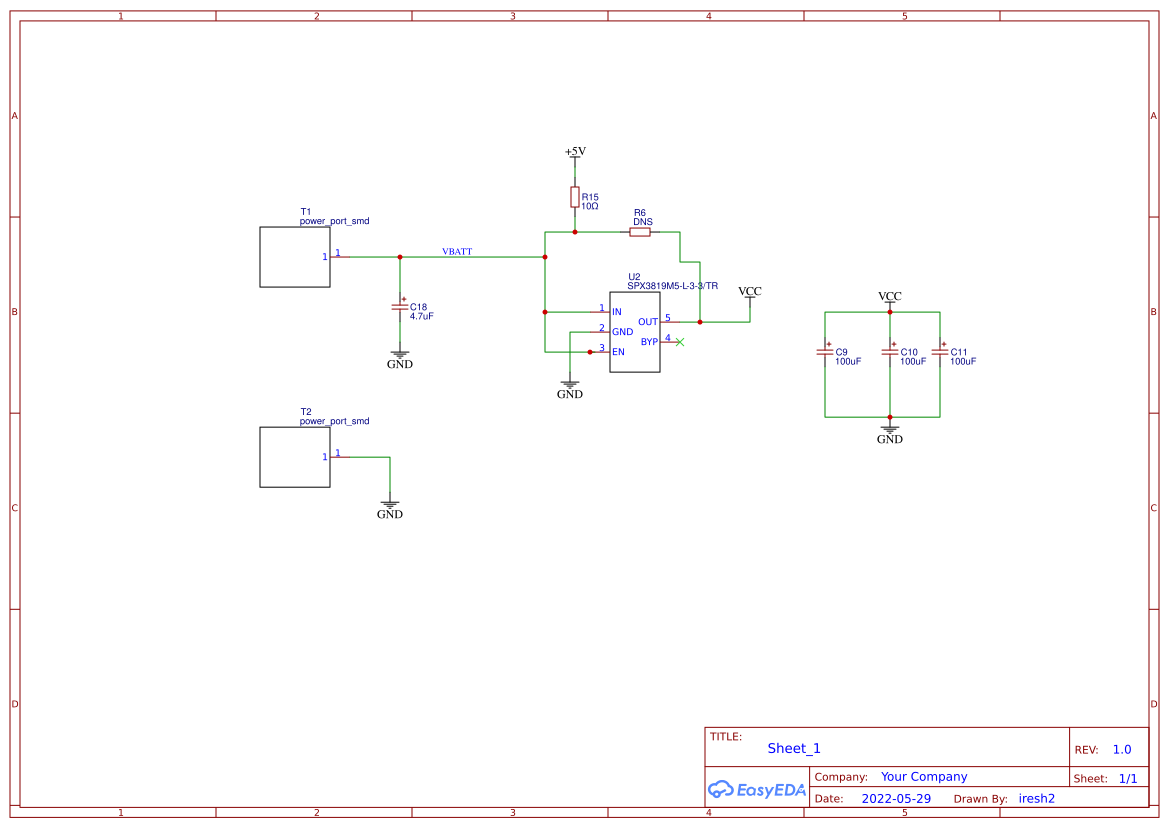Select power port T1 symbol
Screen dimensions: 1169x828
click(x=294, y=255)
